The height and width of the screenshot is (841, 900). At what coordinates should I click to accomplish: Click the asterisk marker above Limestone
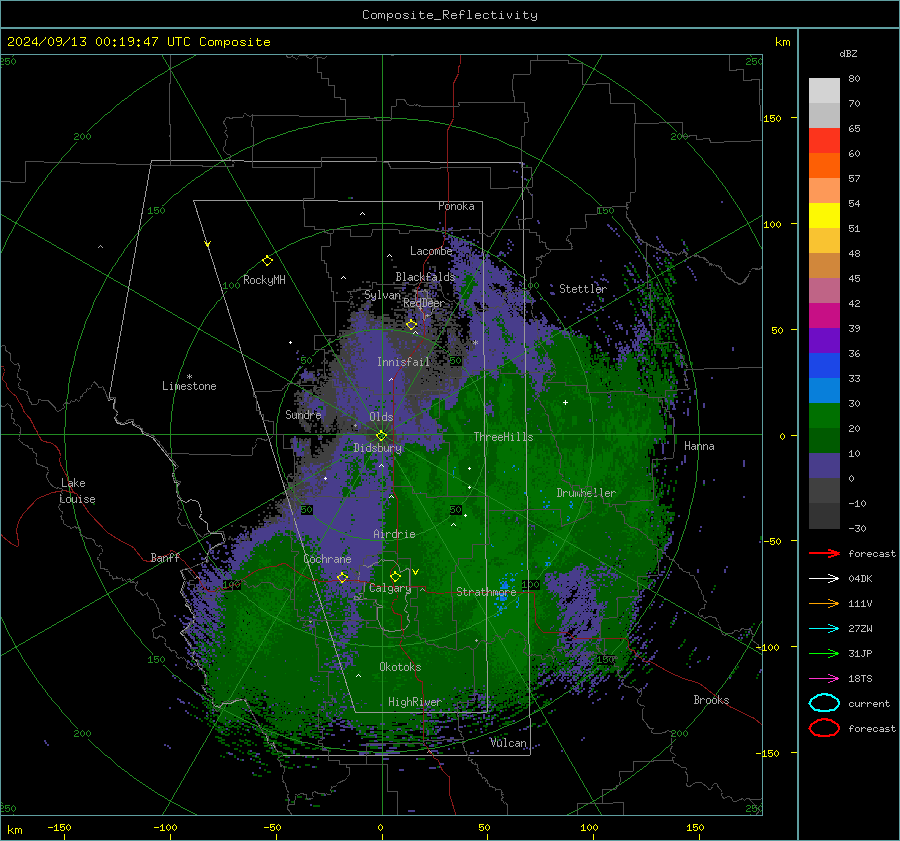[189, 377]
